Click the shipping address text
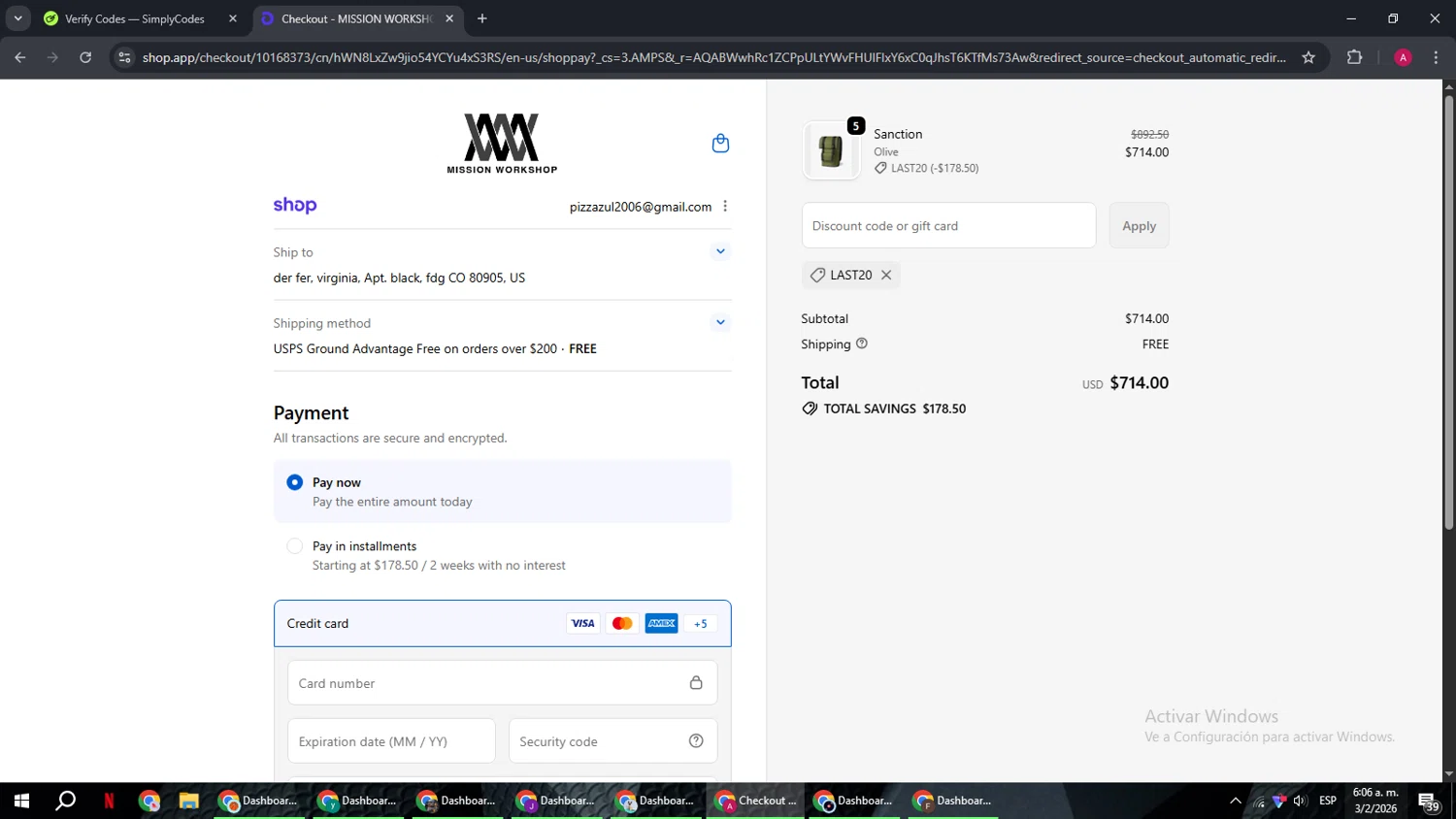1456x819 pixels. click(x=399, y=278)
